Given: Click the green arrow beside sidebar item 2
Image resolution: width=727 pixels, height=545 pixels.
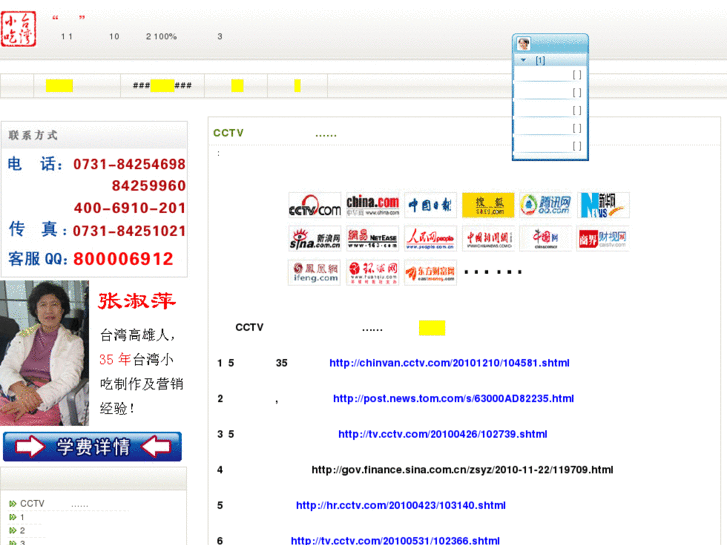Looking at the screenshot, I should click(x=13, y=530).
